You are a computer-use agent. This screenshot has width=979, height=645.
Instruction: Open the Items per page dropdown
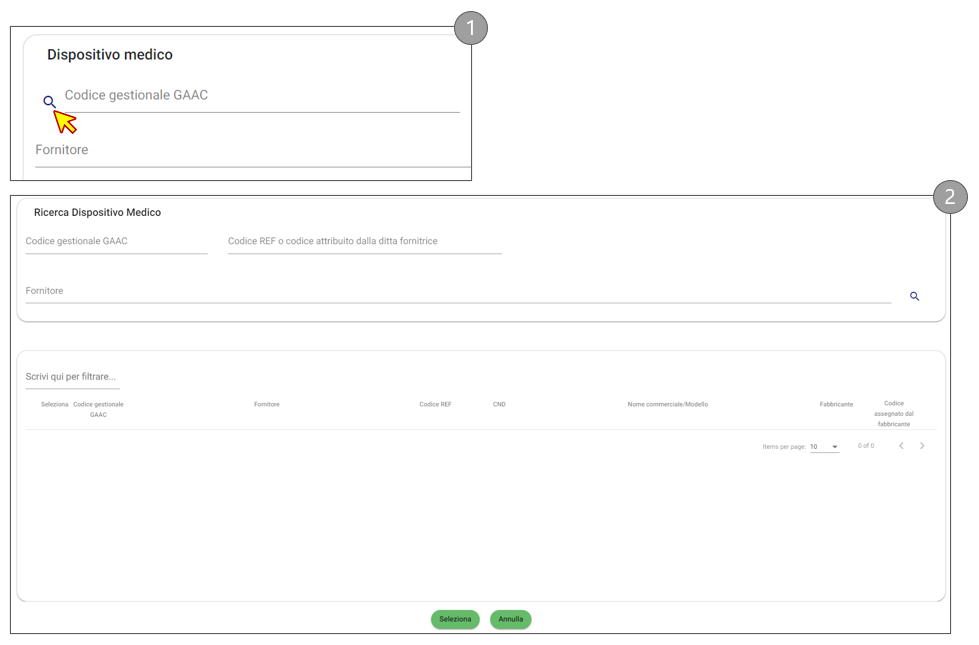[824, 447]
